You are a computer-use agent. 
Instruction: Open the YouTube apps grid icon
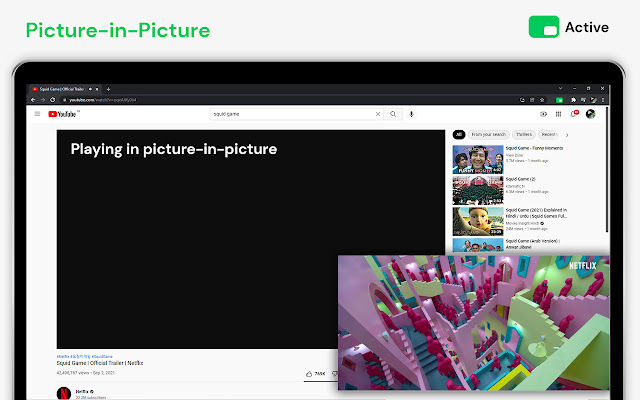tap(558, 114)
